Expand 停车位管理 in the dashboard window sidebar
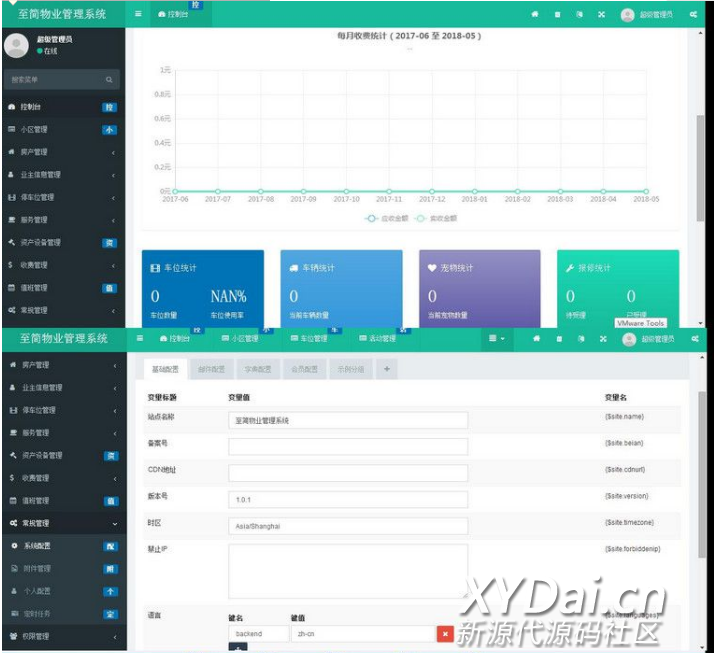 point(64,197)
